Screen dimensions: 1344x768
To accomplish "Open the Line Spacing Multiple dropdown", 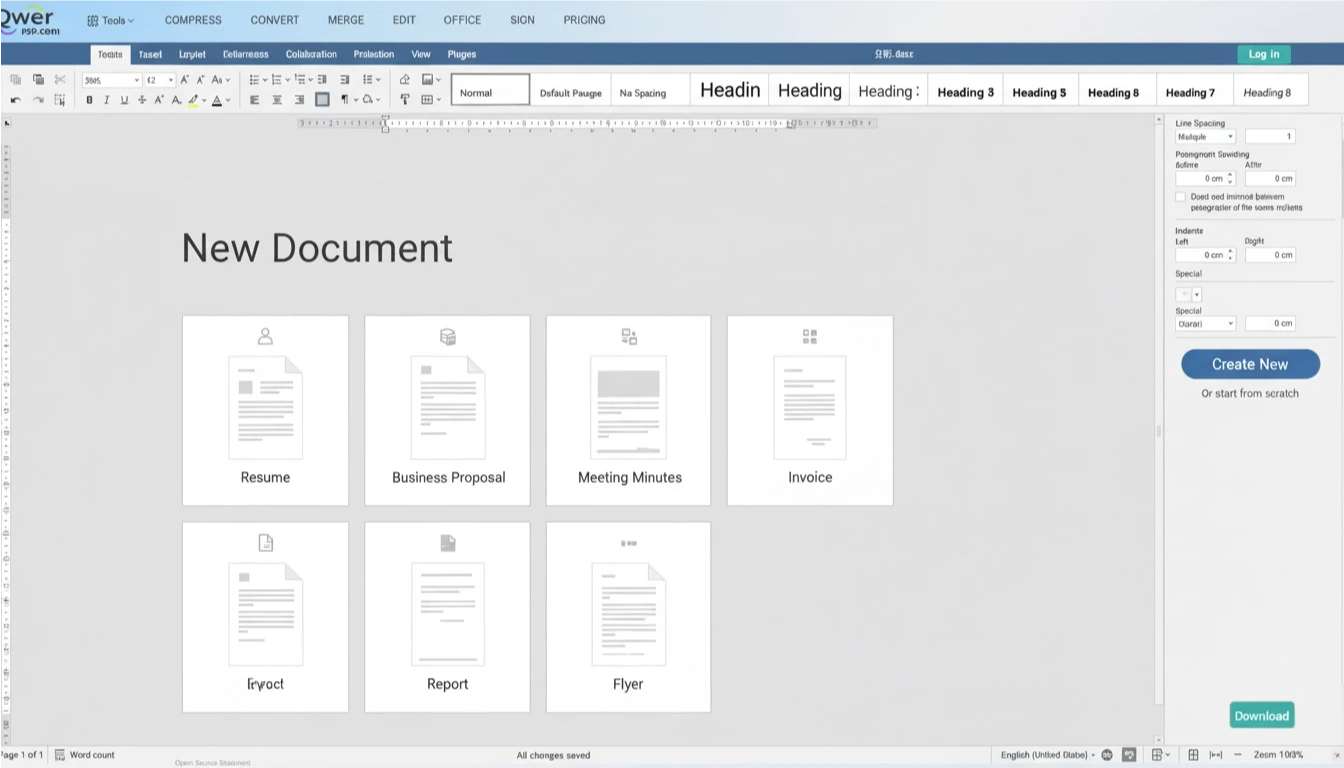I will pos(1206,136).
